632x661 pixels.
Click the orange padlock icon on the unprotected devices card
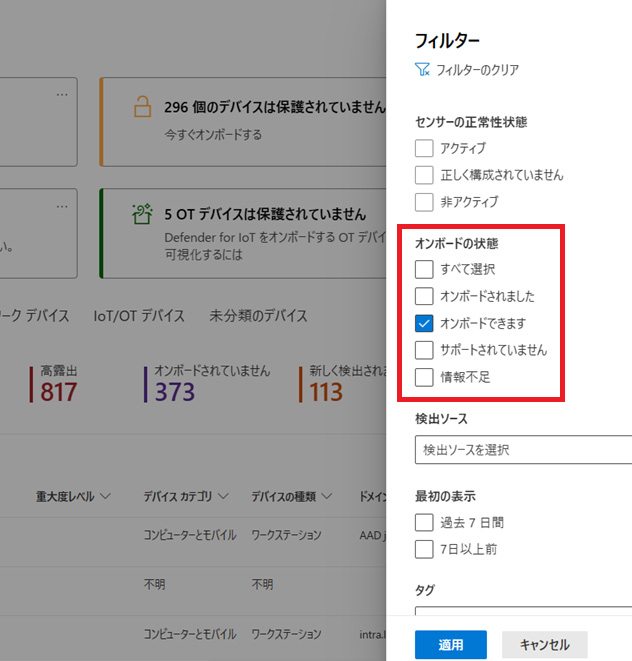point(142,105)
